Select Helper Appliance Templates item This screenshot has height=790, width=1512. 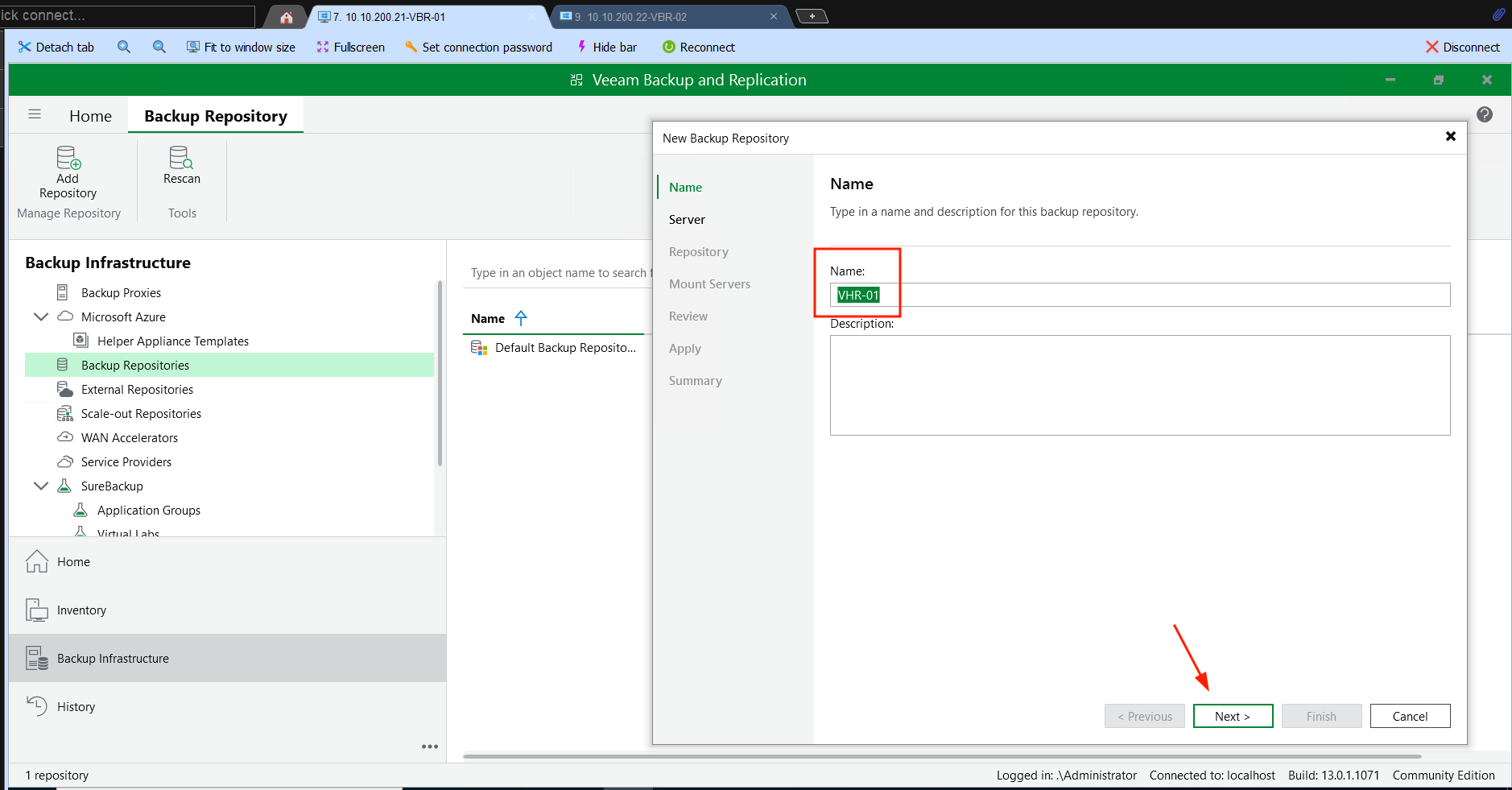coord(172,341)
